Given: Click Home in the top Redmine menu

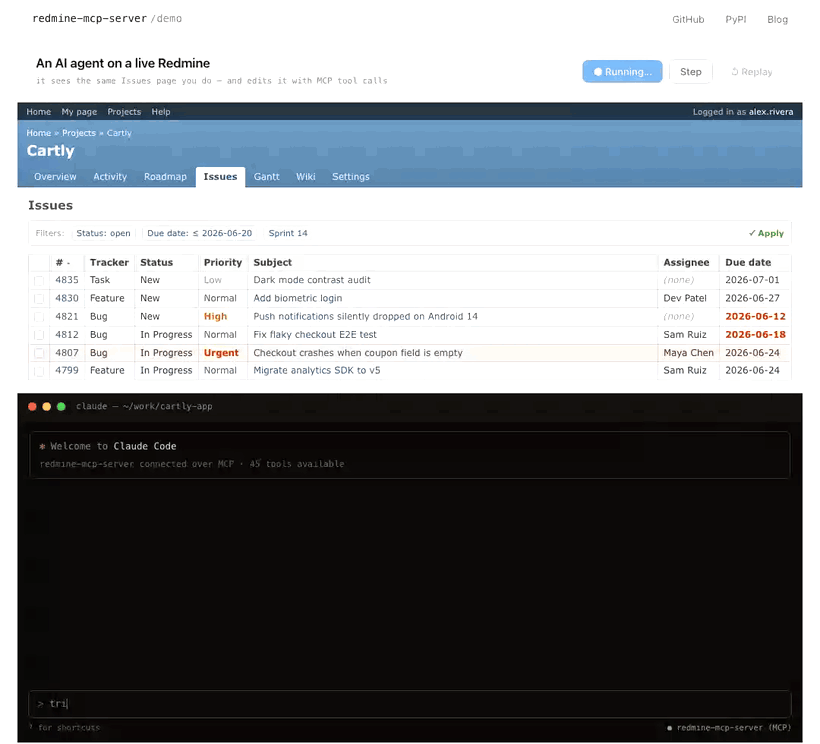Looking at the screenshot, I should pos(39,112).
